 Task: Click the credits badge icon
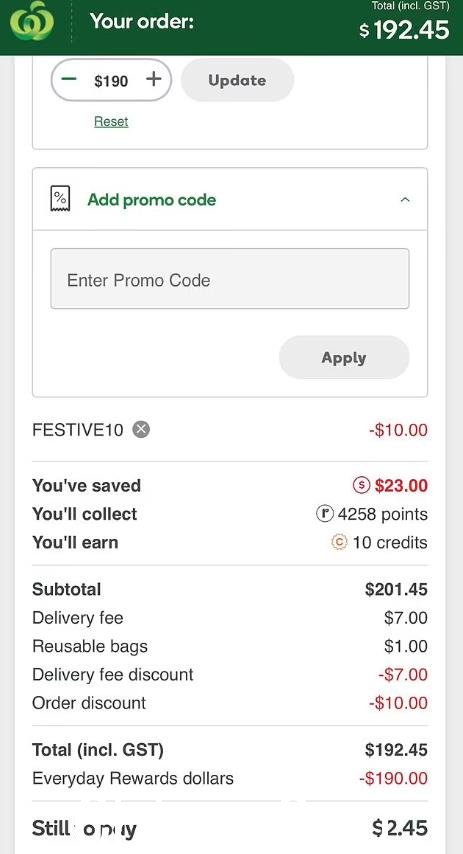(339, 542)
